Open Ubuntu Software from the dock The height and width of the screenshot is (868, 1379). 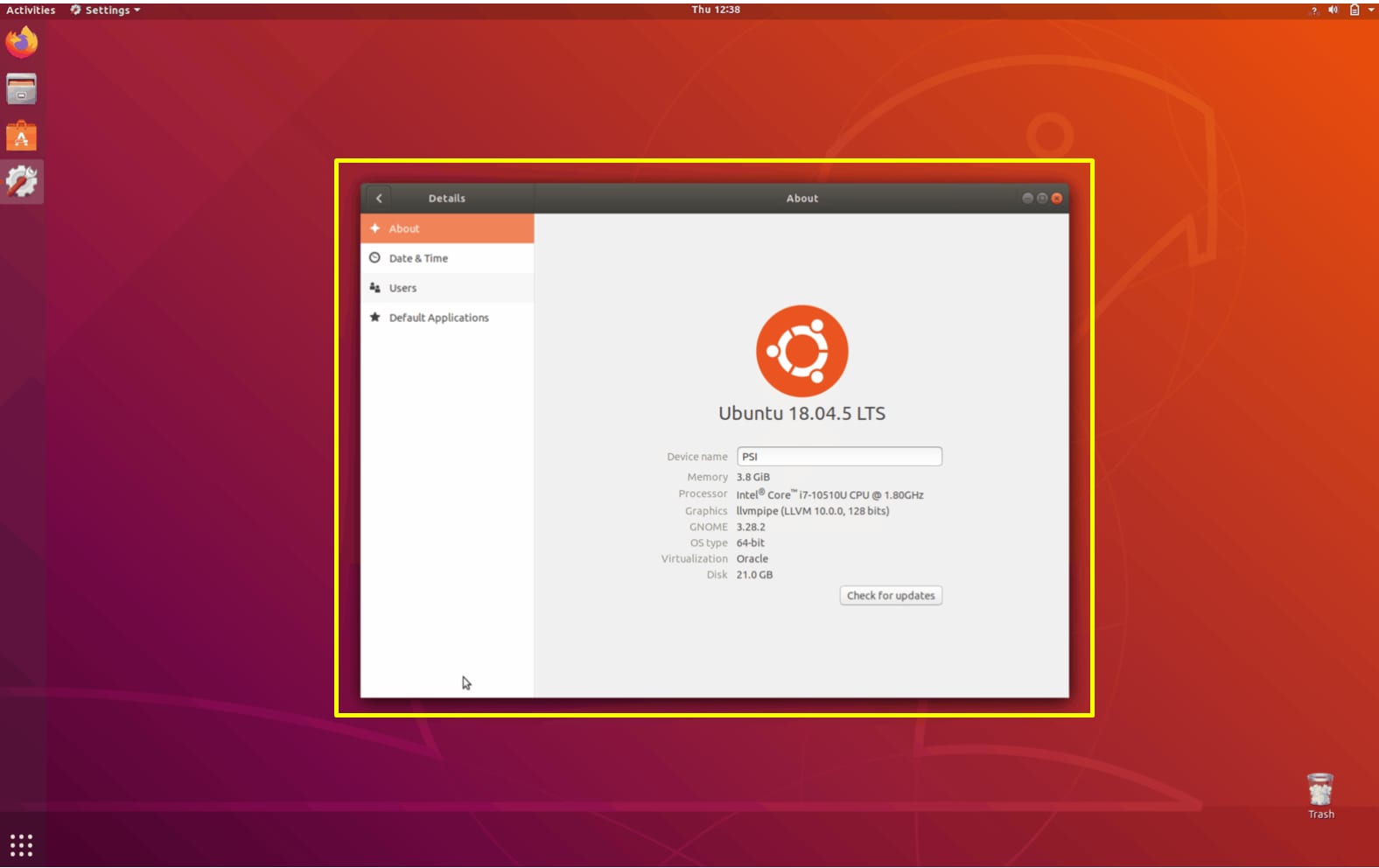click(x=22, y=136)
